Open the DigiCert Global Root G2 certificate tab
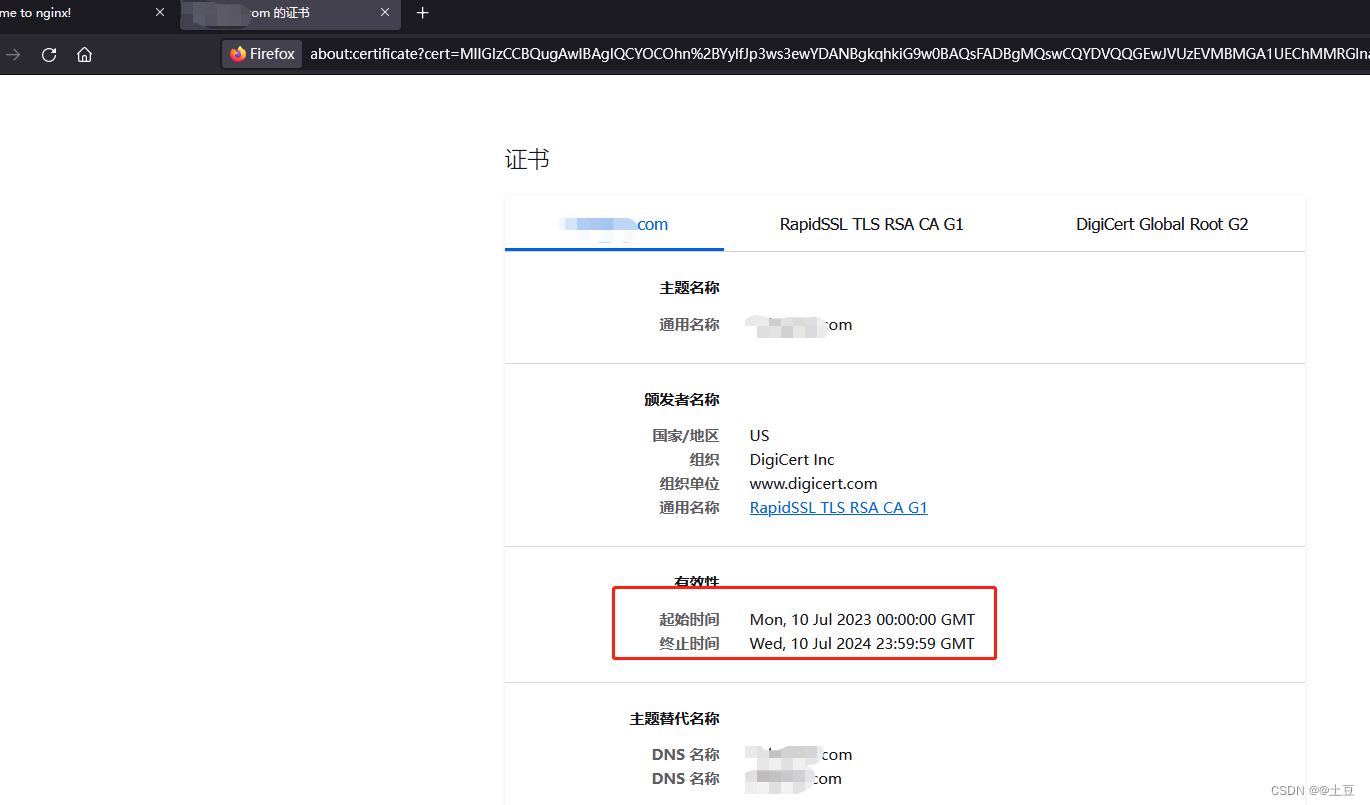 pos(1162,224)
